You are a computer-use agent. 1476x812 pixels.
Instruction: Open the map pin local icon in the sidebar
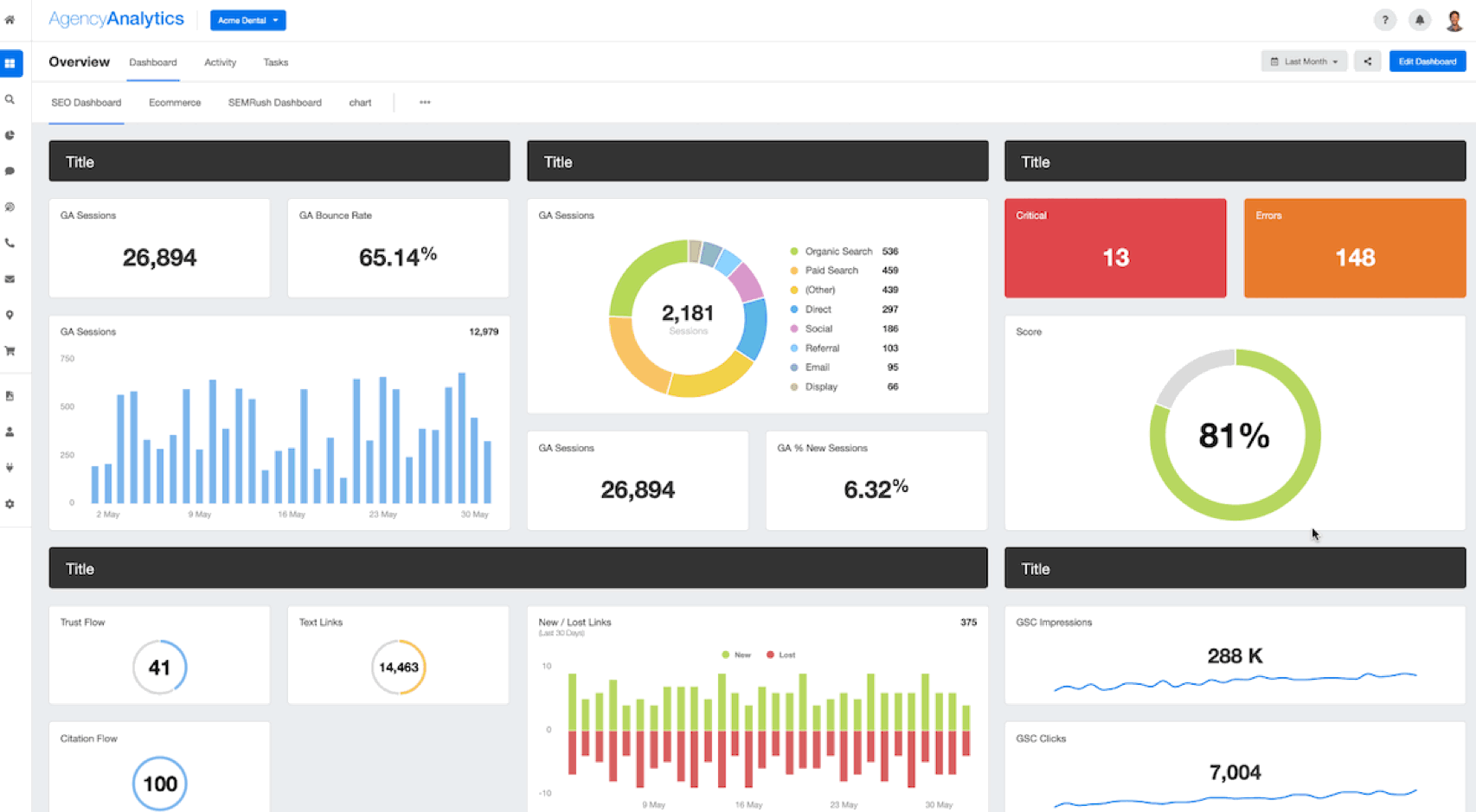(x=10, y=316)
